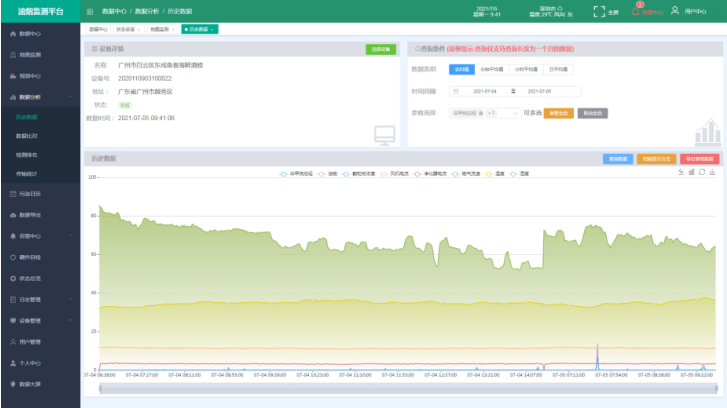Click the red 导出查询数据 button
The image size is (727, 408).
click(699, 158)
